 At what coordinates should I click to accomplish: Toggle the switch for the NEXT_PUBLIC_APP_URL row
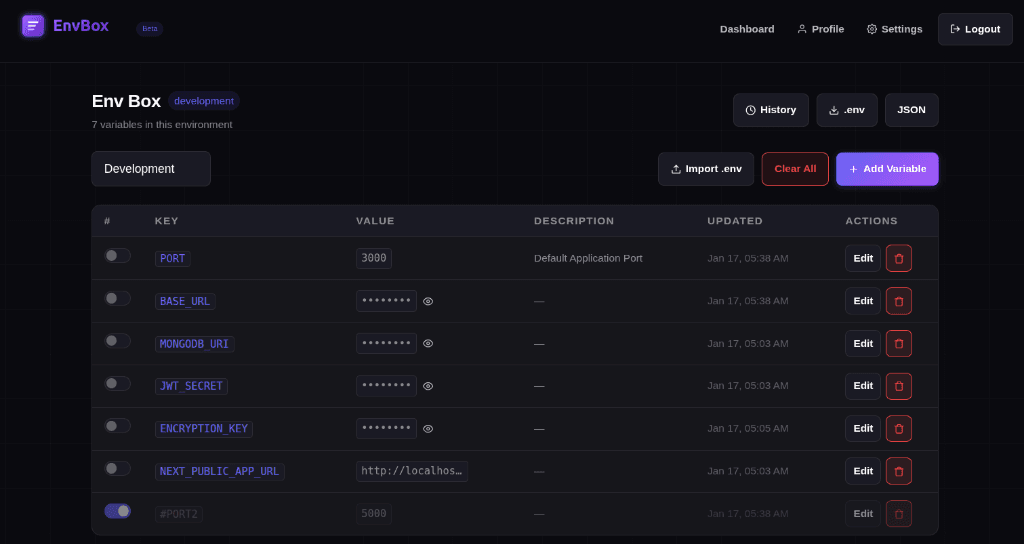(118, 468)
